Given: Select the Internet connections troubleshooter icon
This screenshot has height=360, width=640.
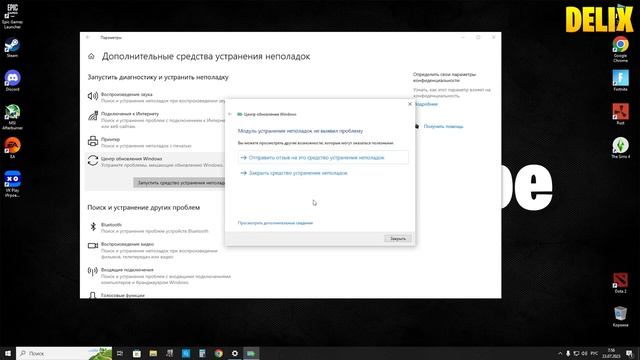Looking at the screenshot, I should pyautogui.click(x=93, y=116).
